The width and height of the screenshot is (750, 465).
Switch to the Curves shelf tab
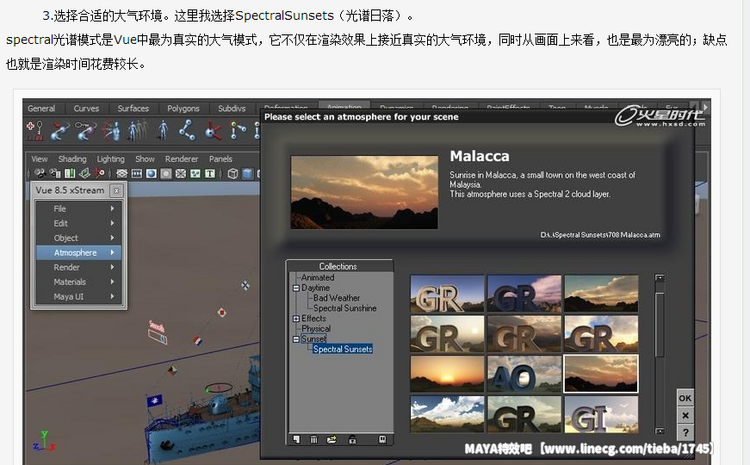(86, 109)
